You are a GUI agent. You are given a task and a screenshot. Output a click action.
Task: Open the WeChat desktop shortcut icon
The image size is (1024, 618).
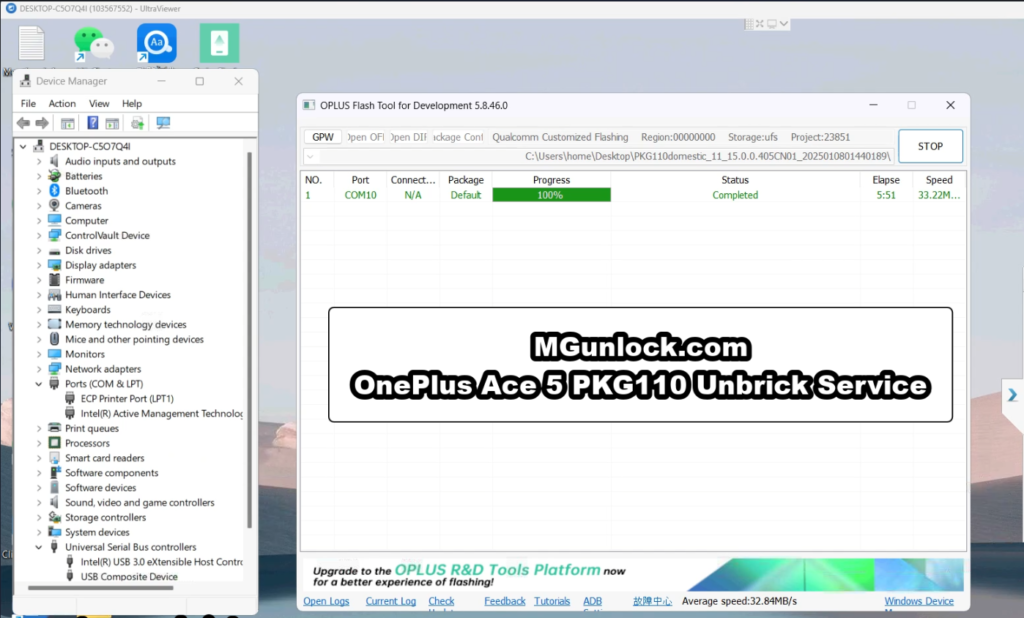pos(93,43)
